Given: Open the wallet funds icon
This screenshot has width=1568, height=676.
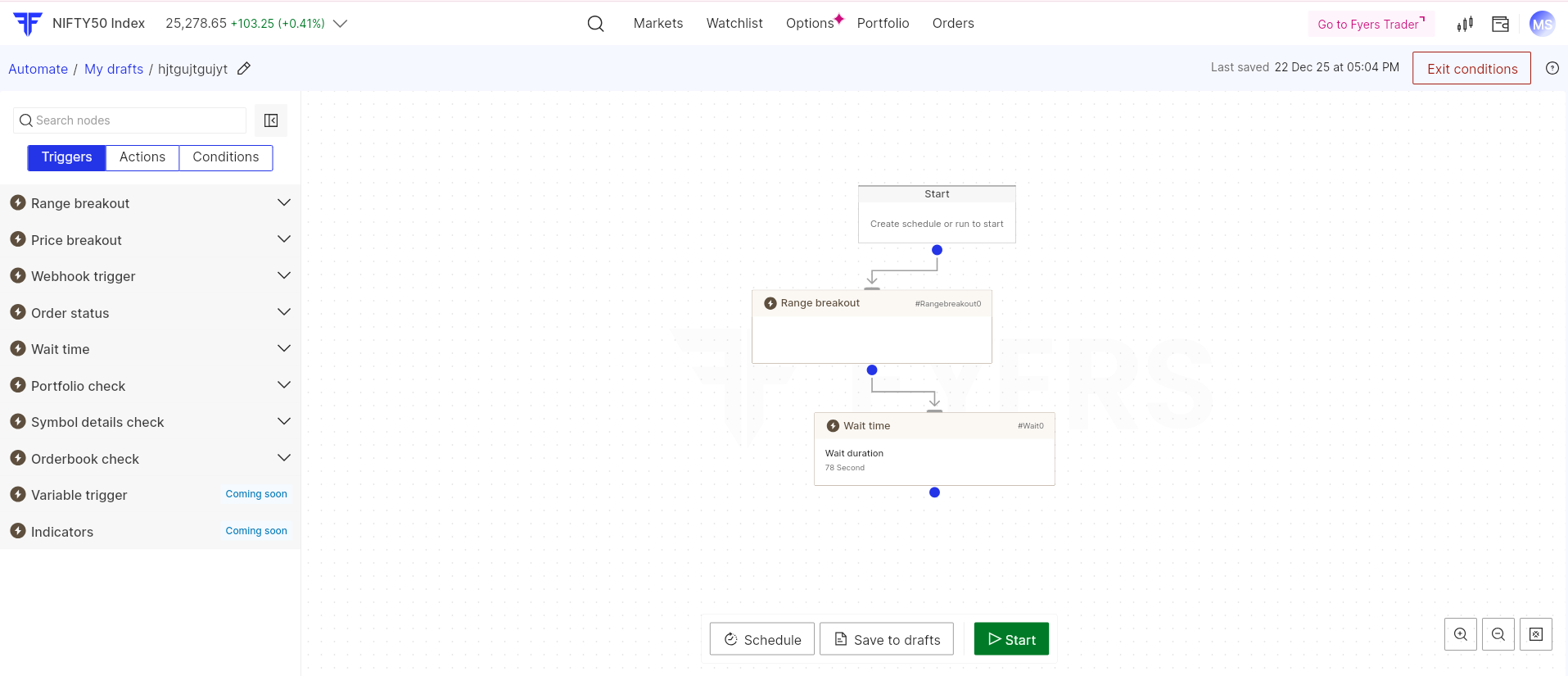Looking at the screenshot, I should tap(1500, 24).
